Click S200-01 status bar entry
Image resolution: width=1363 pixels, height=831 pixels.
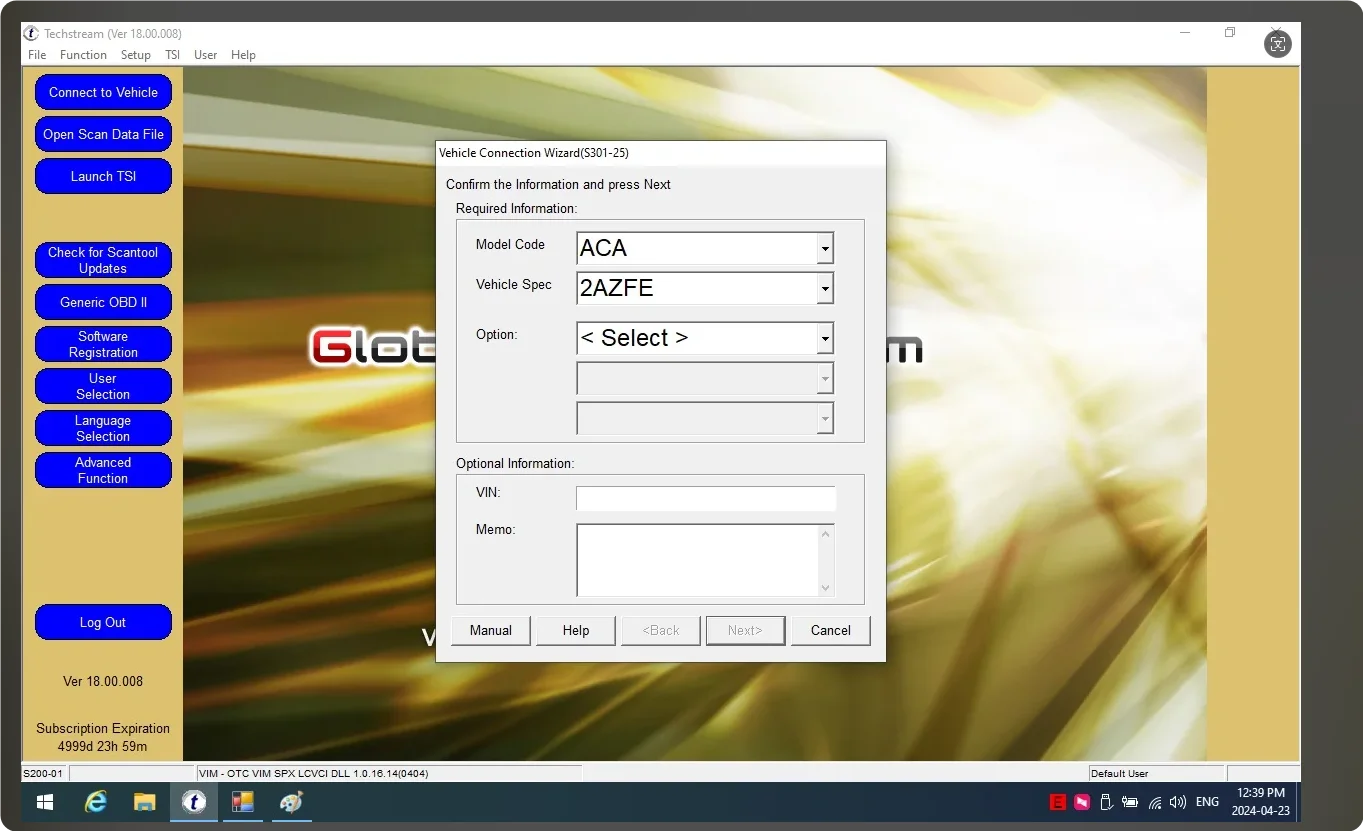[43, 773]
